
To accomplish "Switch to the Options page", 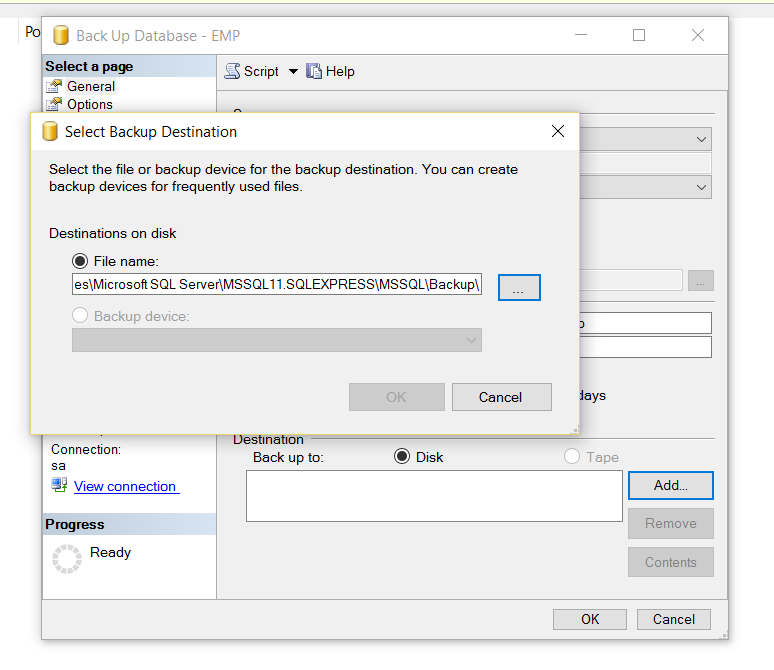I will coord(90,104).
